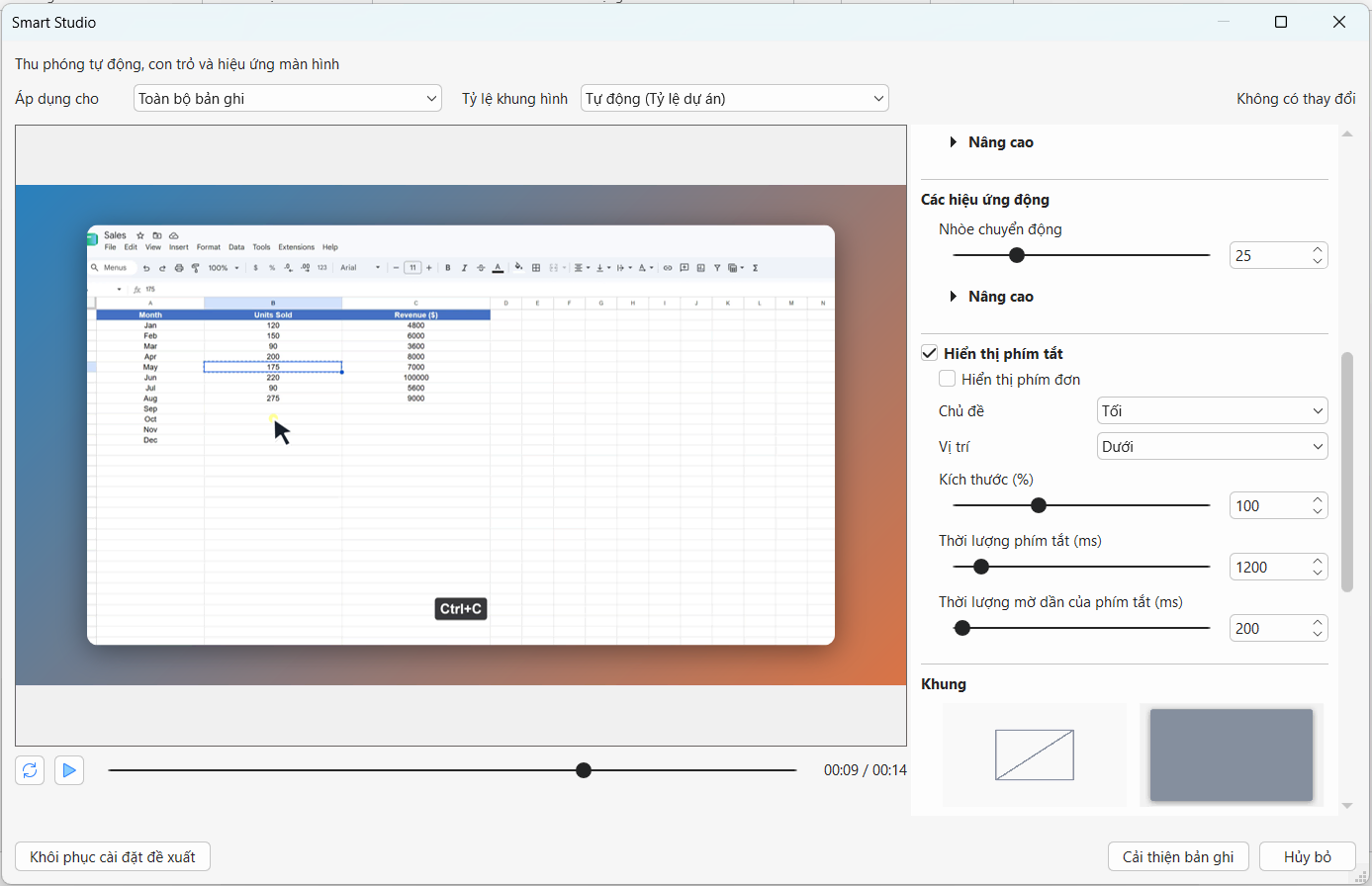
Task: Enable Hiển thị phím đơn checkbox
Action: (x=948, y=379)
